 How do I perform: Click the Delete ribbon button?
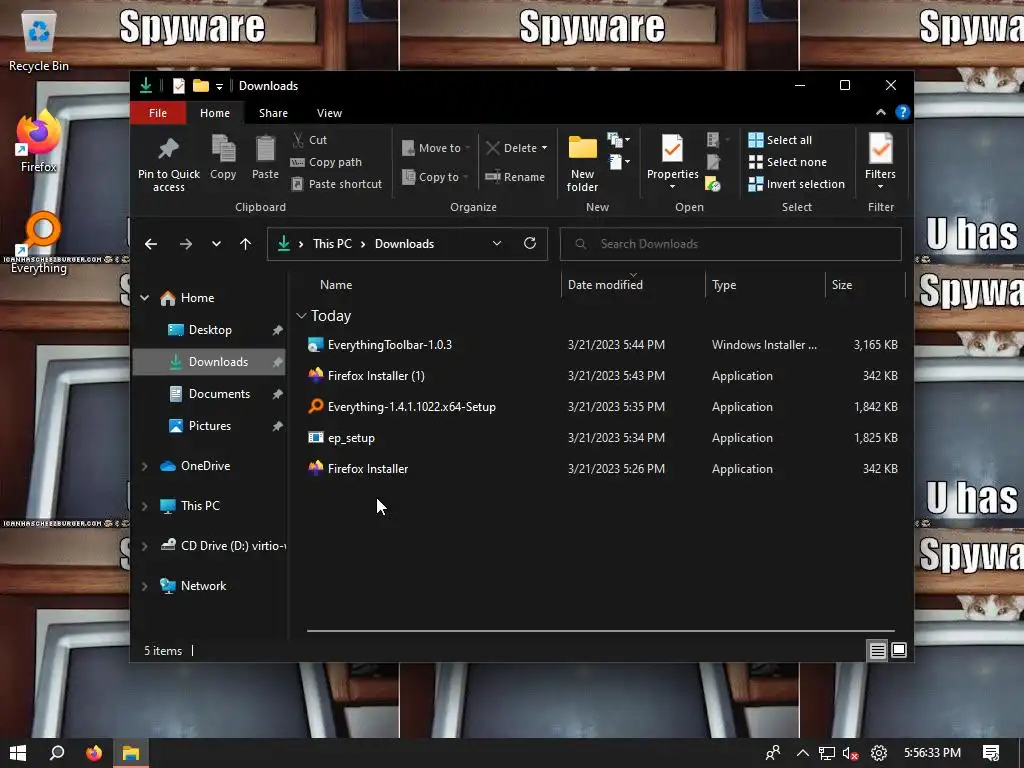point(516,148)
